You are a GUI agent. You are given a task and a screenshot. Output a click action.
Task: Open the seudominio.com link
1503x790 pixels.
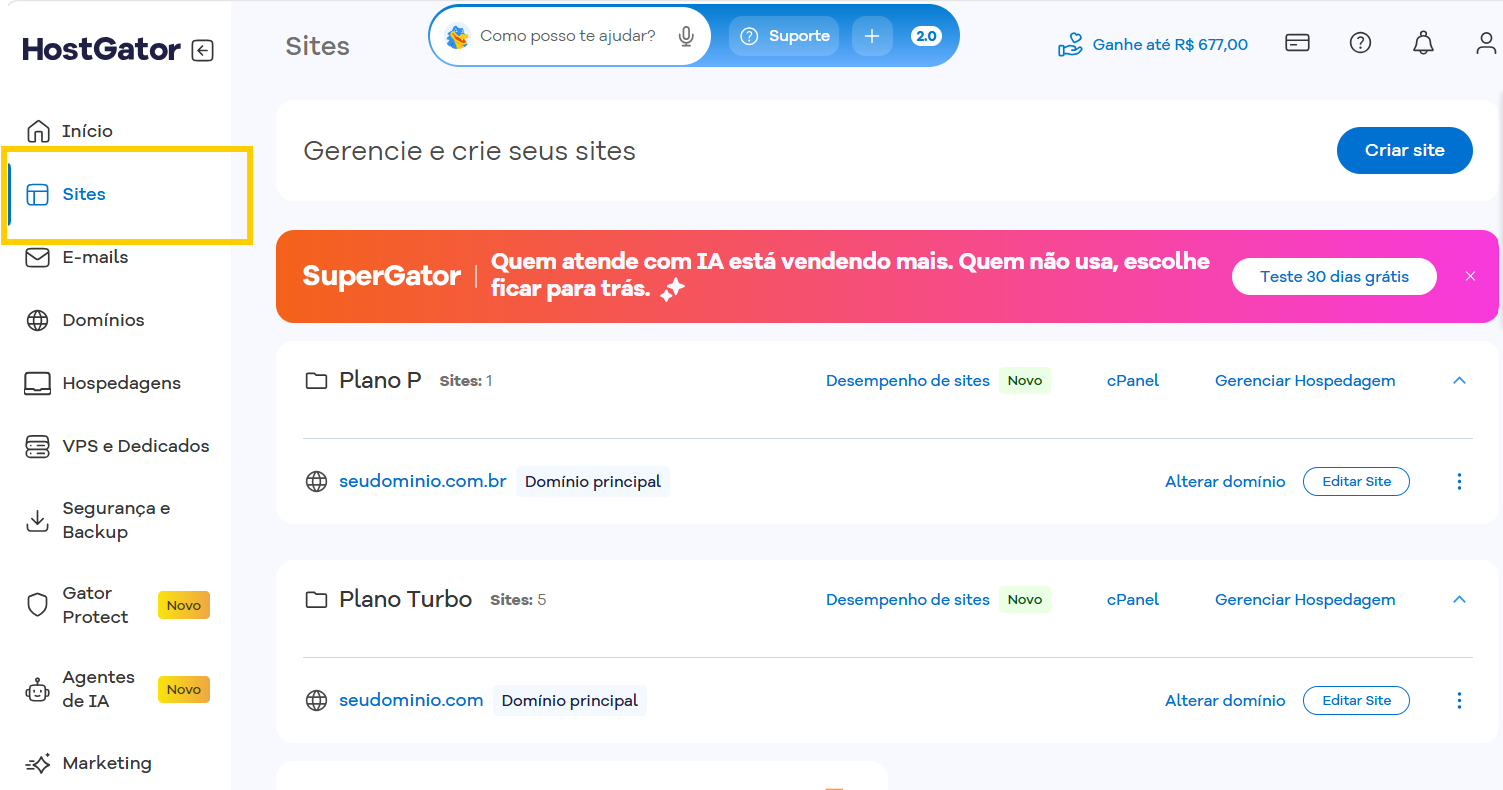[411, 700]
